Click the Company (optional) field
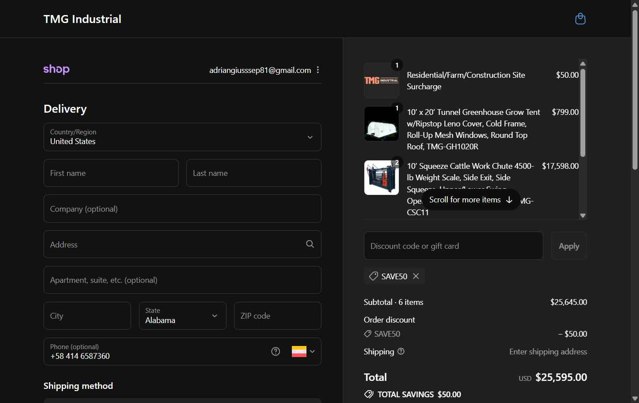Image resolution: width=639 pixels, height=403 pixels. click(x=182, y=209)
